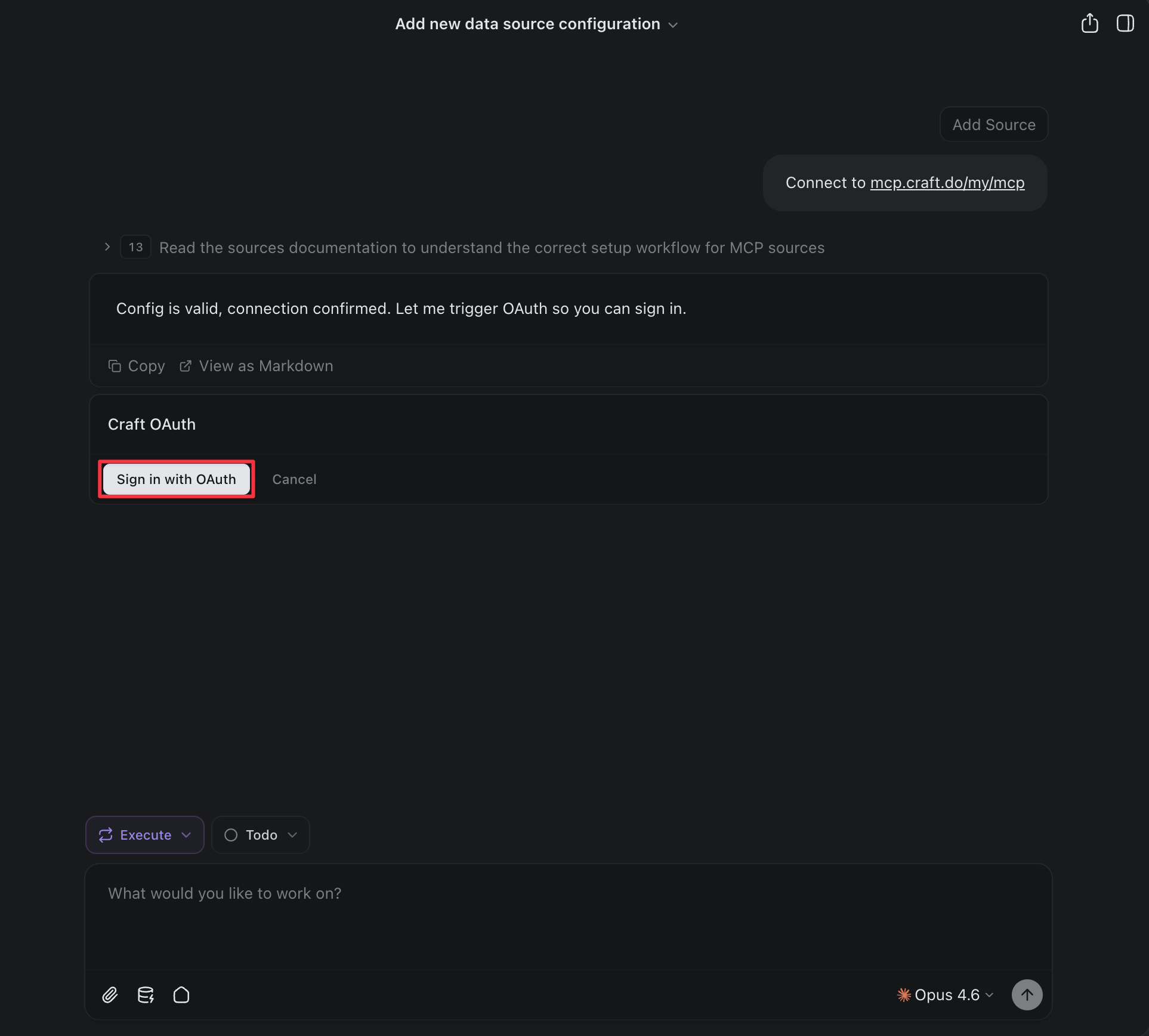Open the Todo status dropdown
Screen dimensions: 1149x1036
point(292,834)
